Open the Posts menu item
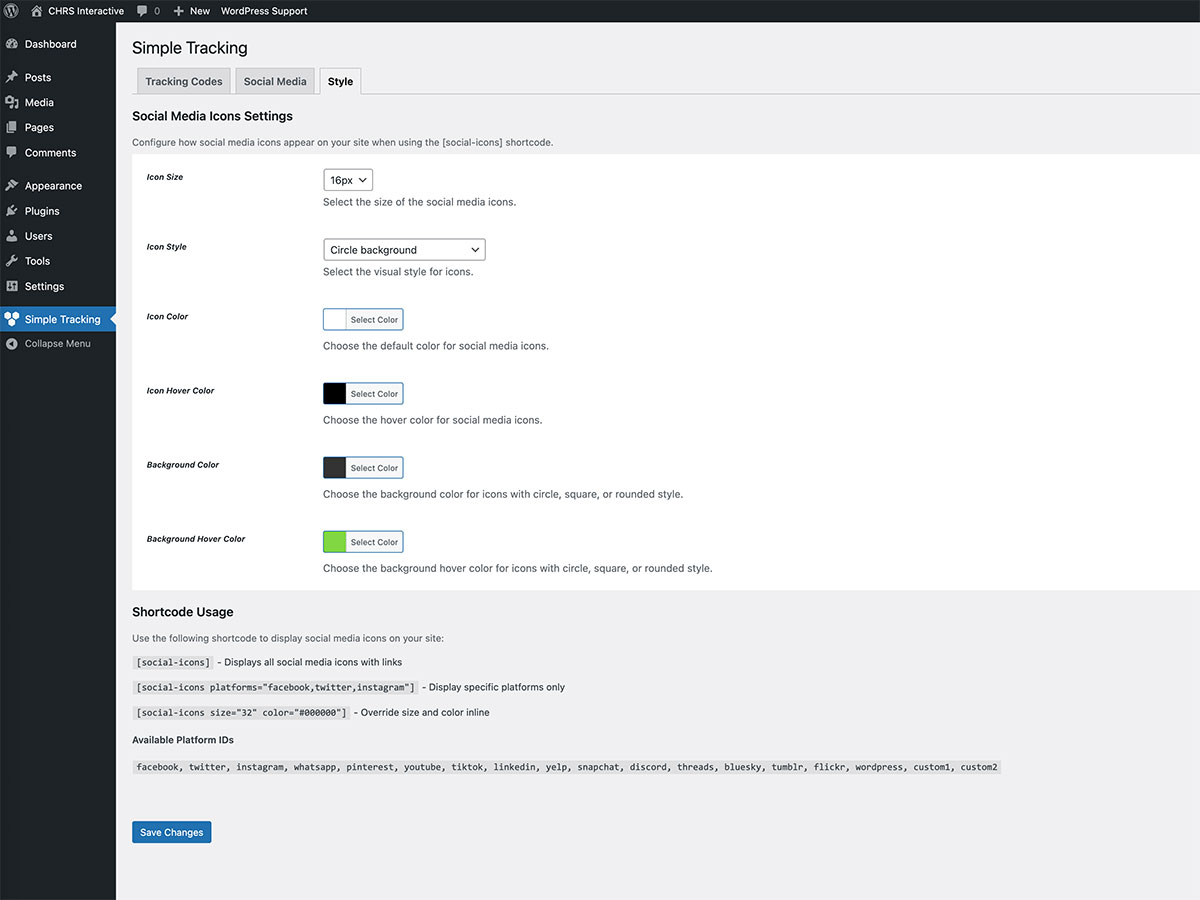 [x=58, y=77]
